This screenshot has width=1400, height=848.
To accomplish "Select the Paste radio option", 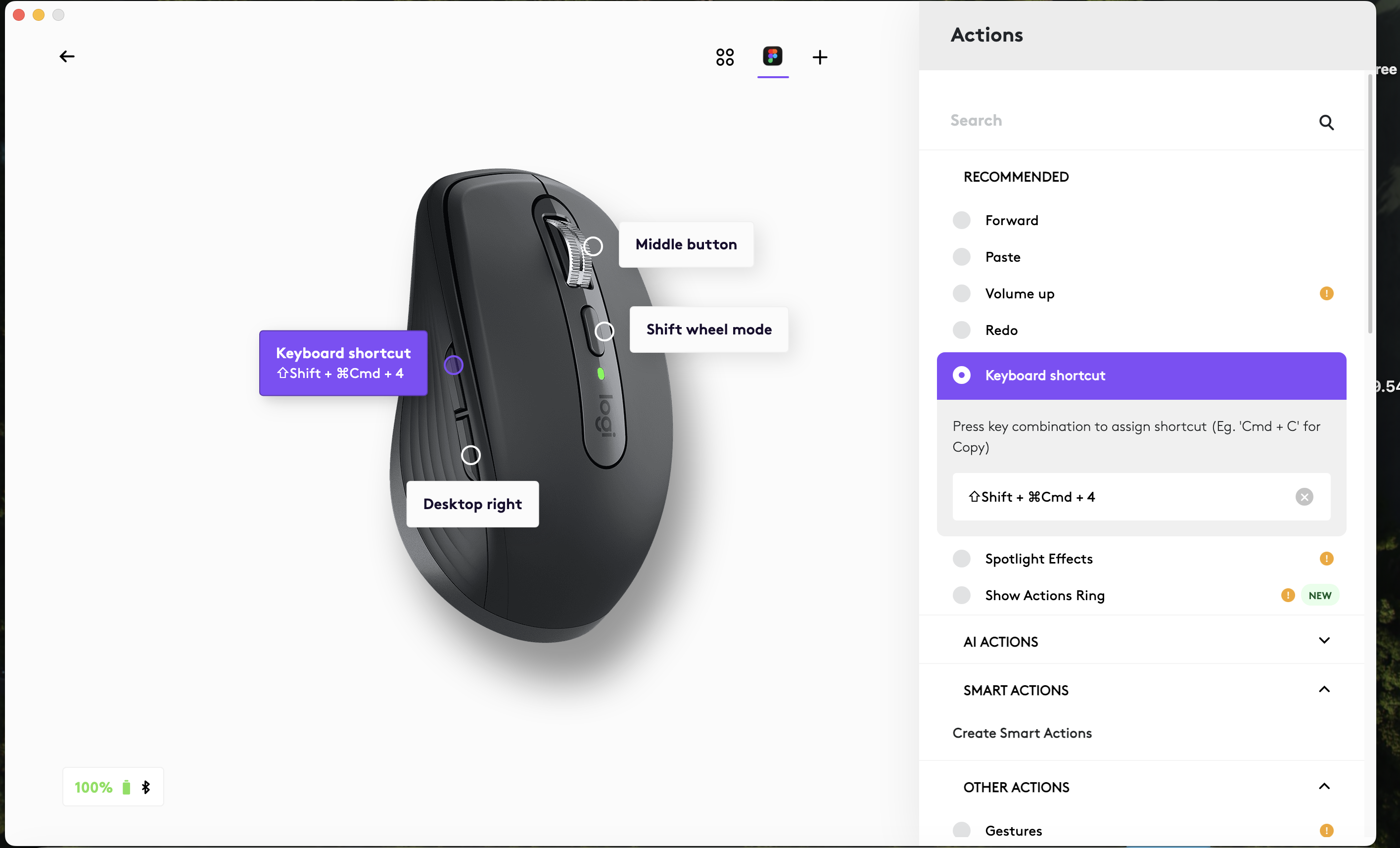I will point(961,257).
